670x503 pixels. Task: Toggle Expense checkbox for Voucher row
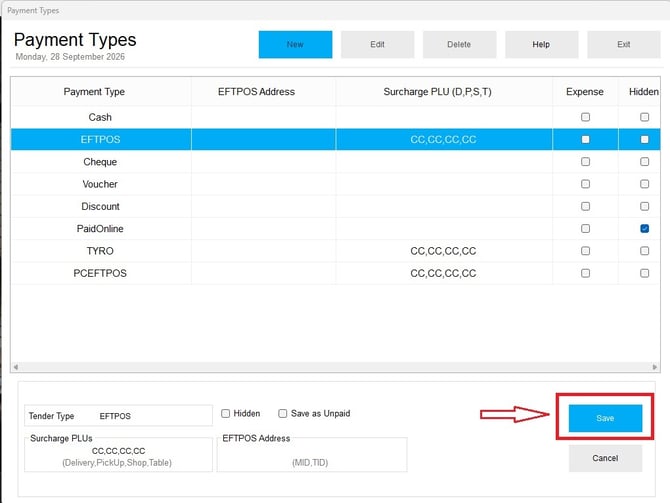point(585,184)
